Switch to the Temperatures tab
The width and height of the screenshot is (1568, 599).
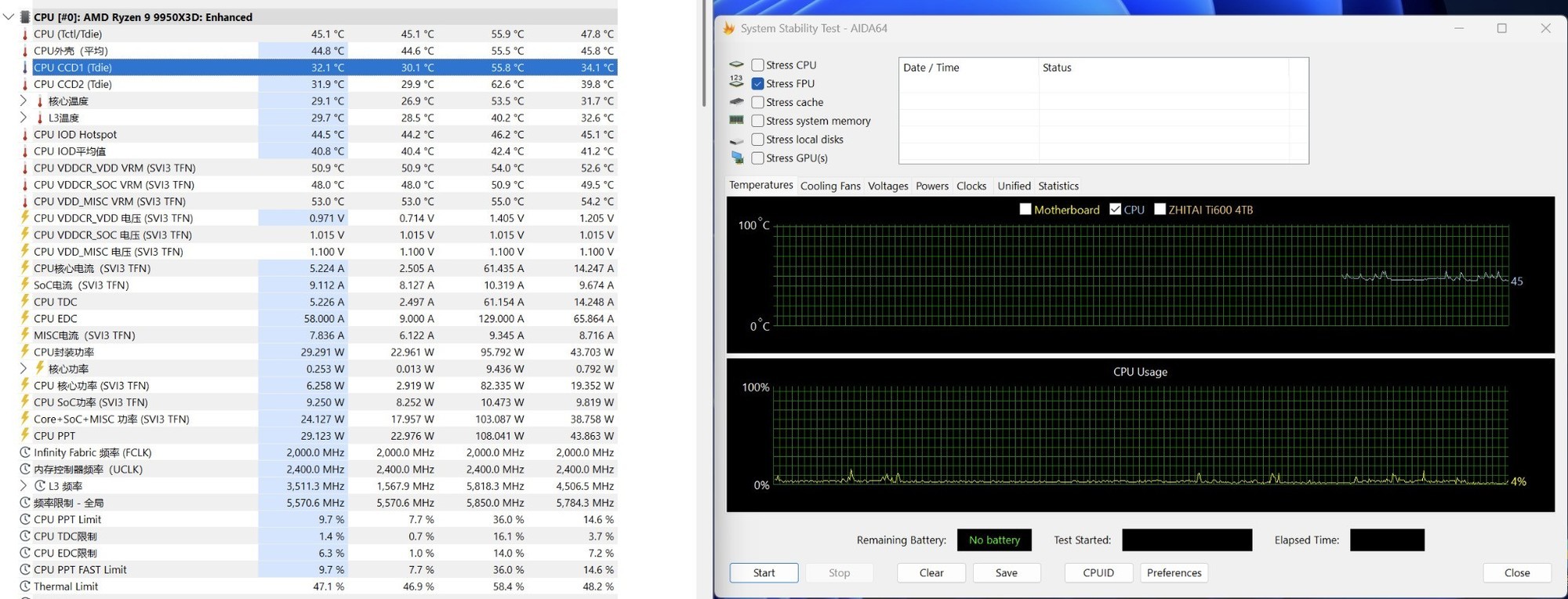(760, 185)
